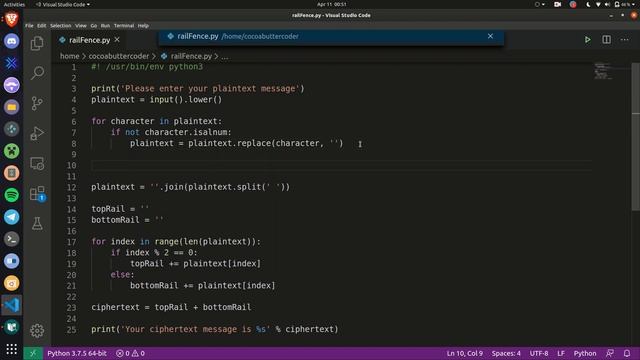This screenshot has height=360, width=640.
Task: Select the railFence.py editor tab
Action: click(89, 40)
